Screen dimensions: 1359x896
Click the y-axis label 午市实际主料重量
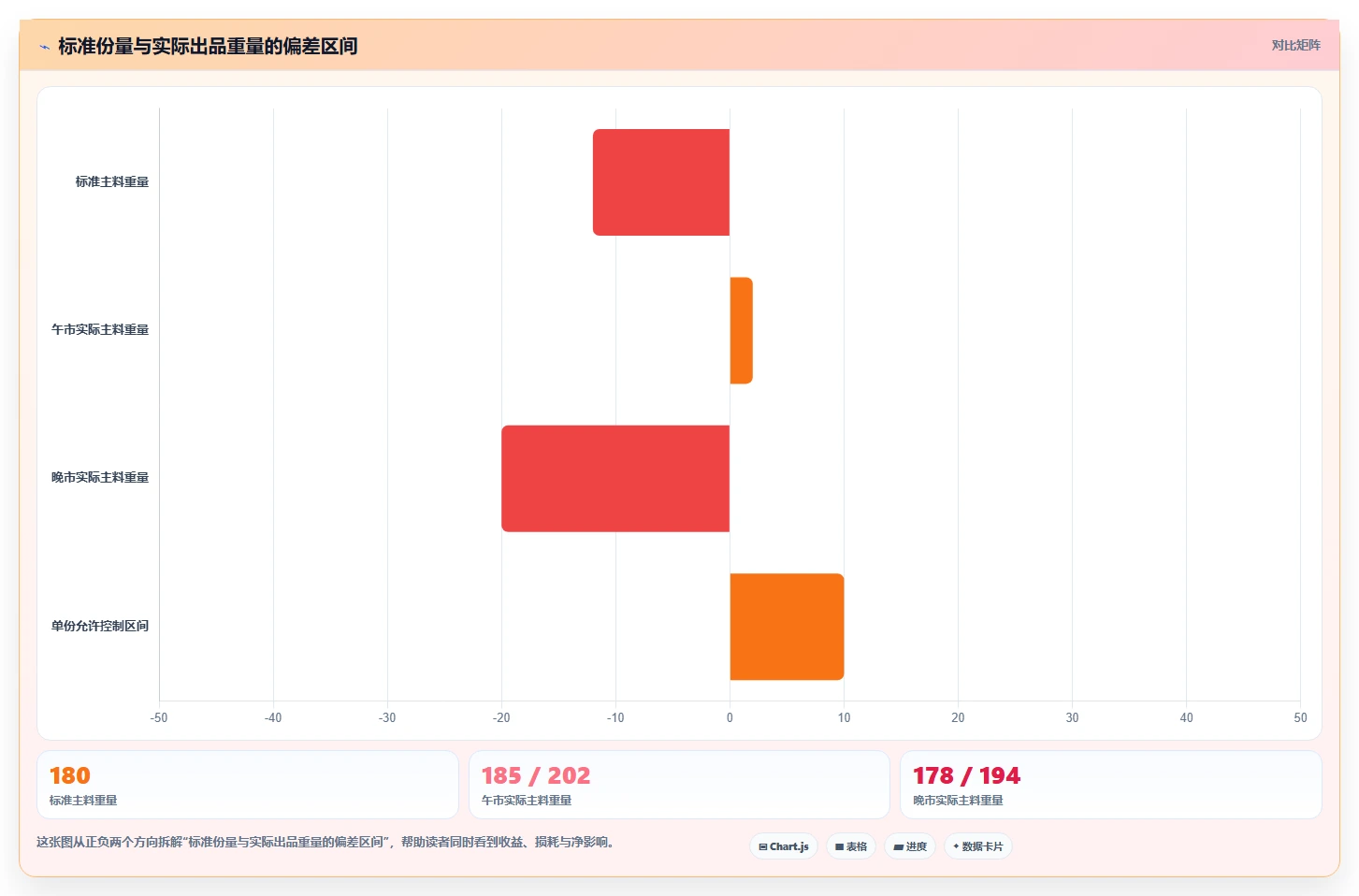pyautogui.click(x=100, y=329)
